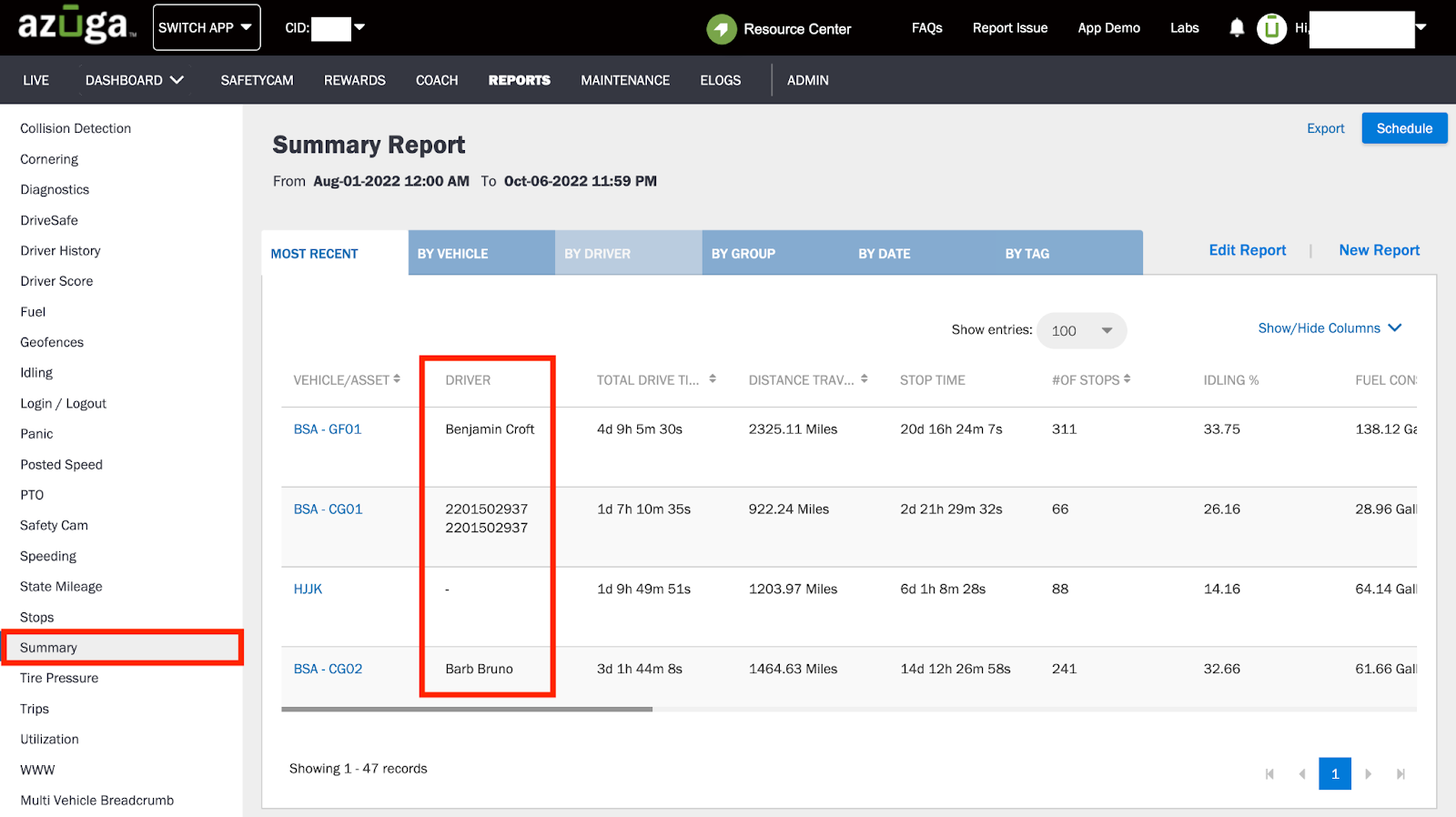Open the Switch App dropdown
The width and height of the screenshot is (1456, 817).
pyautogui.click(x=207, y=27)
